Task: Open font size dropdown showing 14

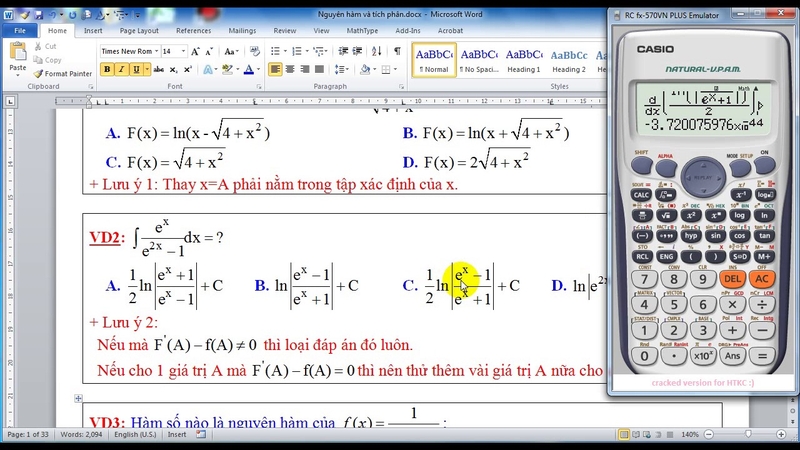Action: tap(183, 51)
